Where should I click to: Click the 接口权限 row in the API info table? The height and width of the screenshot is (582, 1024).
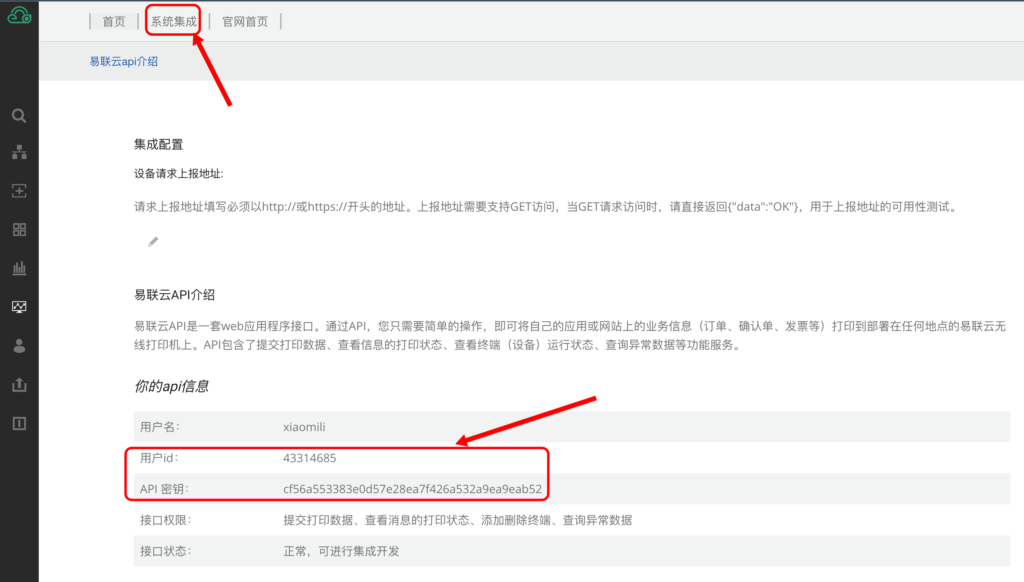pyautogui.click(x=400, y=520)
